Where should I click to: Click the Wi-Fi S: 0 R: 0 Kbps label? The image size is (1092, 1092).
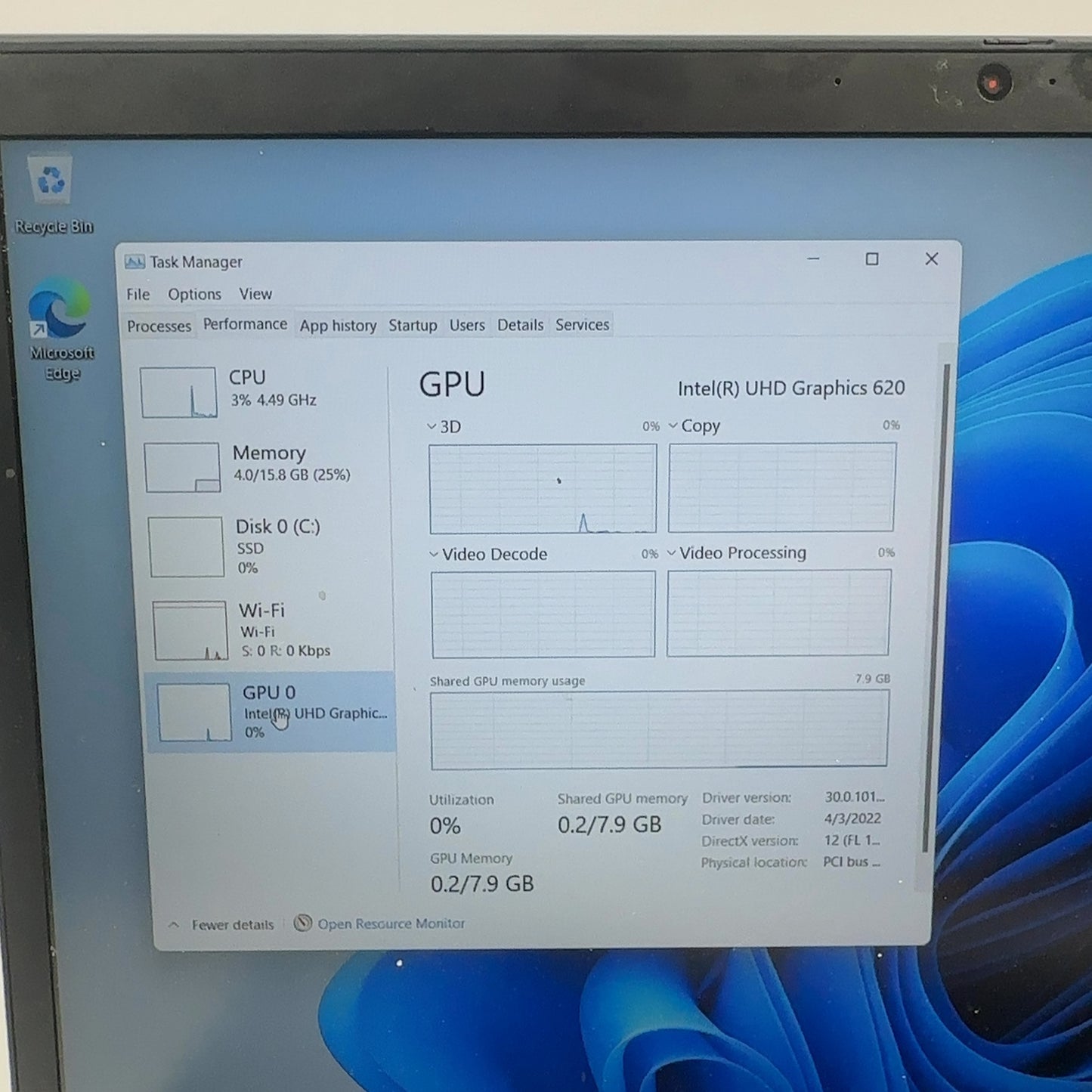286,651
